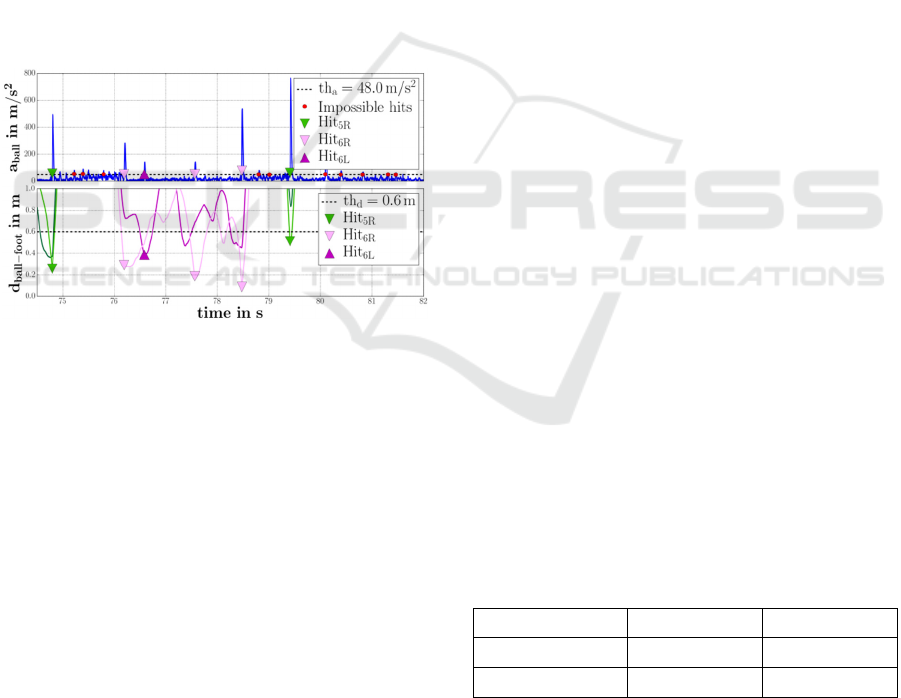901x698 pixels.
Task: Click the th_a = 48.0 m/s² legend entry
Action: click(357, 88)
